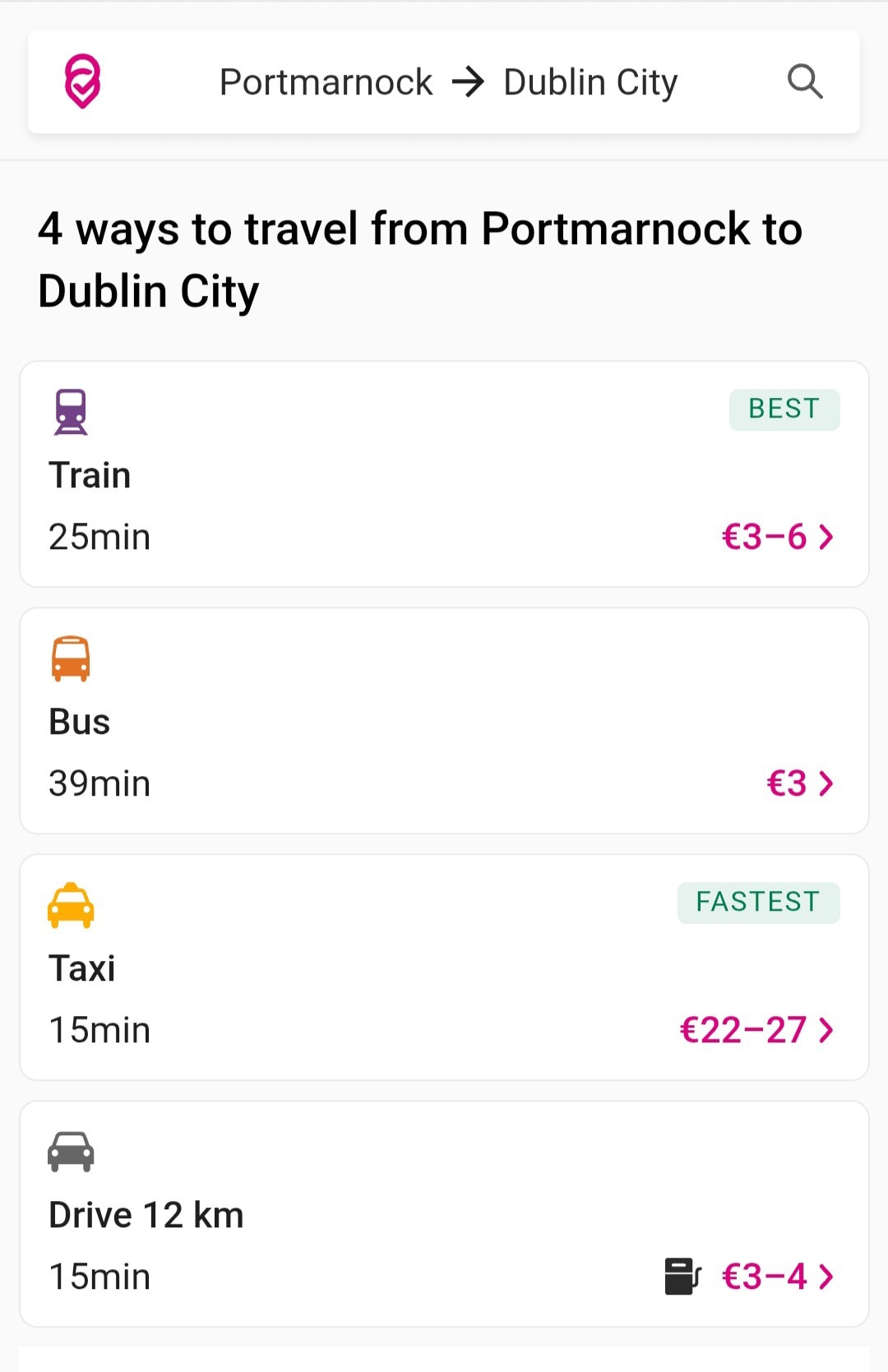Select the Train 25min route option
The width and height of the screenshot is (888, 1372).
(x=444, y=474)
